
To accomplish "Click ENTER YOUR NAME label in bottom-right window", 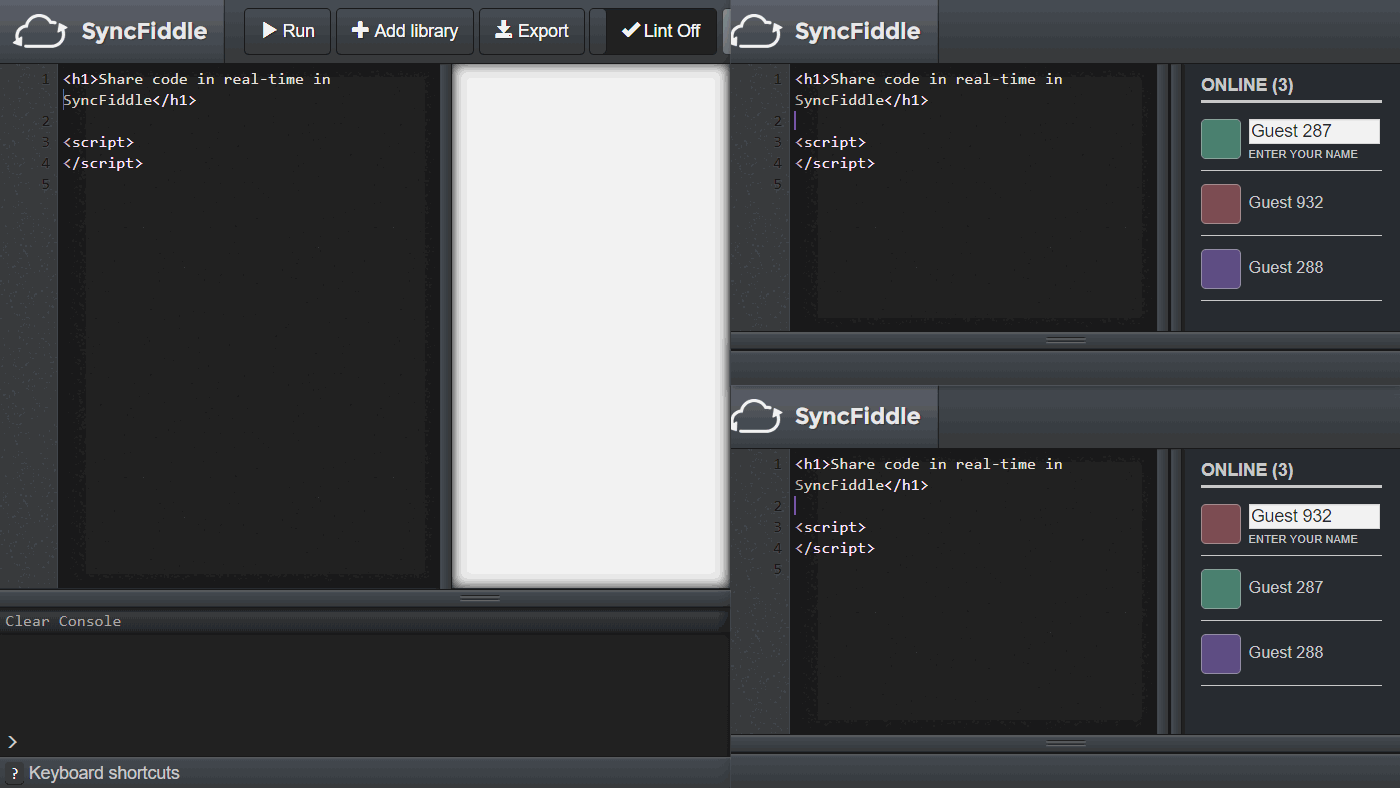I will (1303, 539).
